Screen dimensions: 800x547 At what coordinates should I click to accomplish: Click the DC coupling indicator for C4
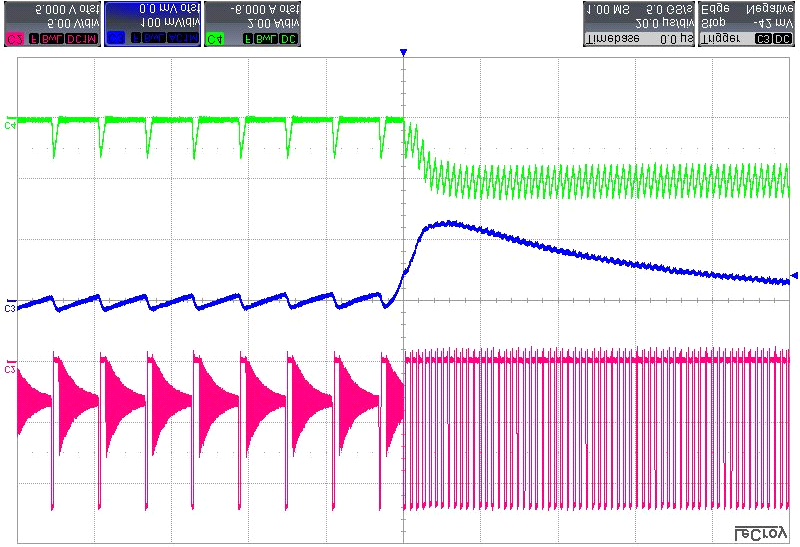288,39
